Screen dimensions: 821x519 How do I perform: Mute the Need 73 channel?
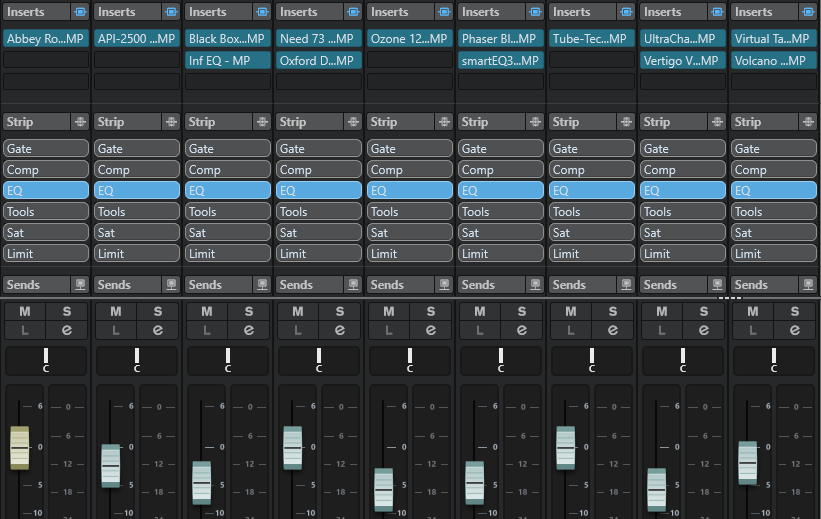pos(298,312)
